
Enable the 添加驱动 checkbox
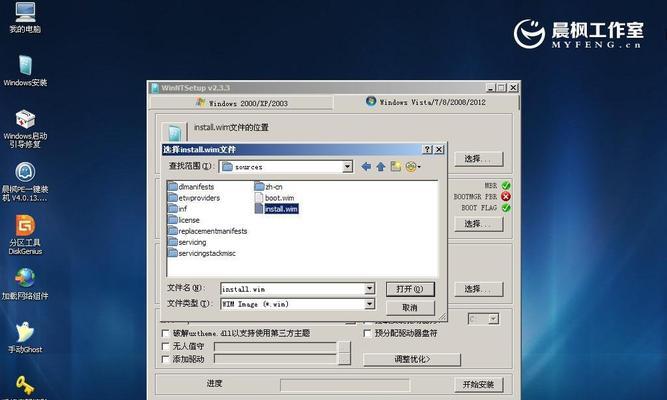tap(165, 360)
